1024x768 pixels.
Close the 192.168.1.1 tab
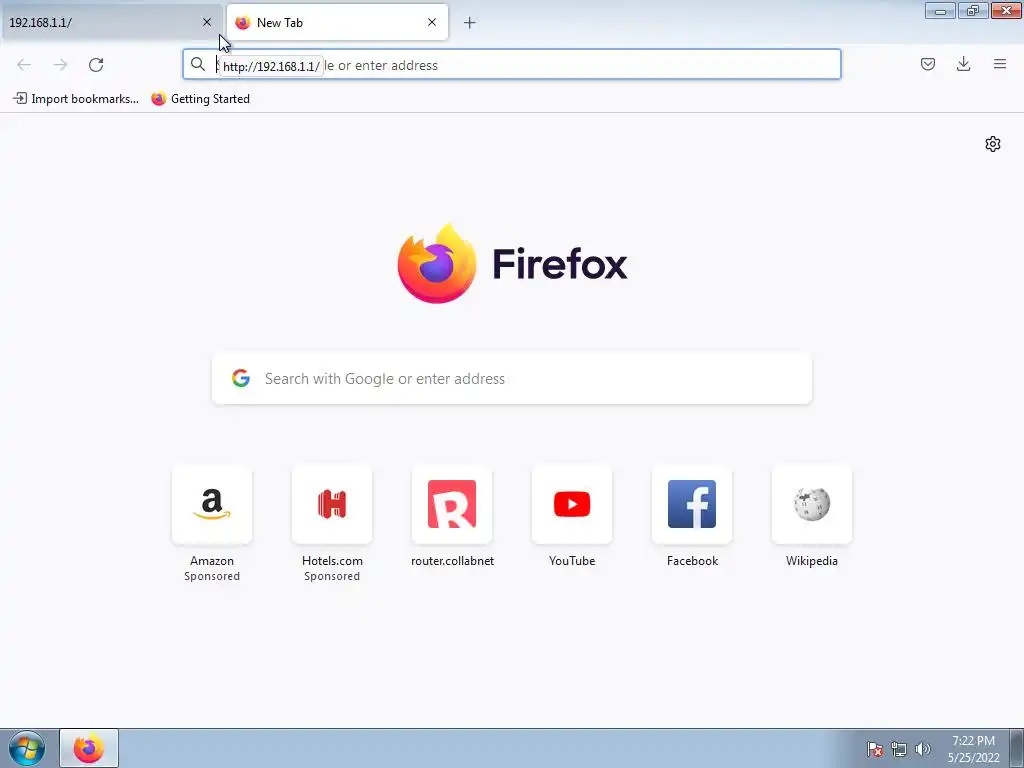[x=207, y=22]
